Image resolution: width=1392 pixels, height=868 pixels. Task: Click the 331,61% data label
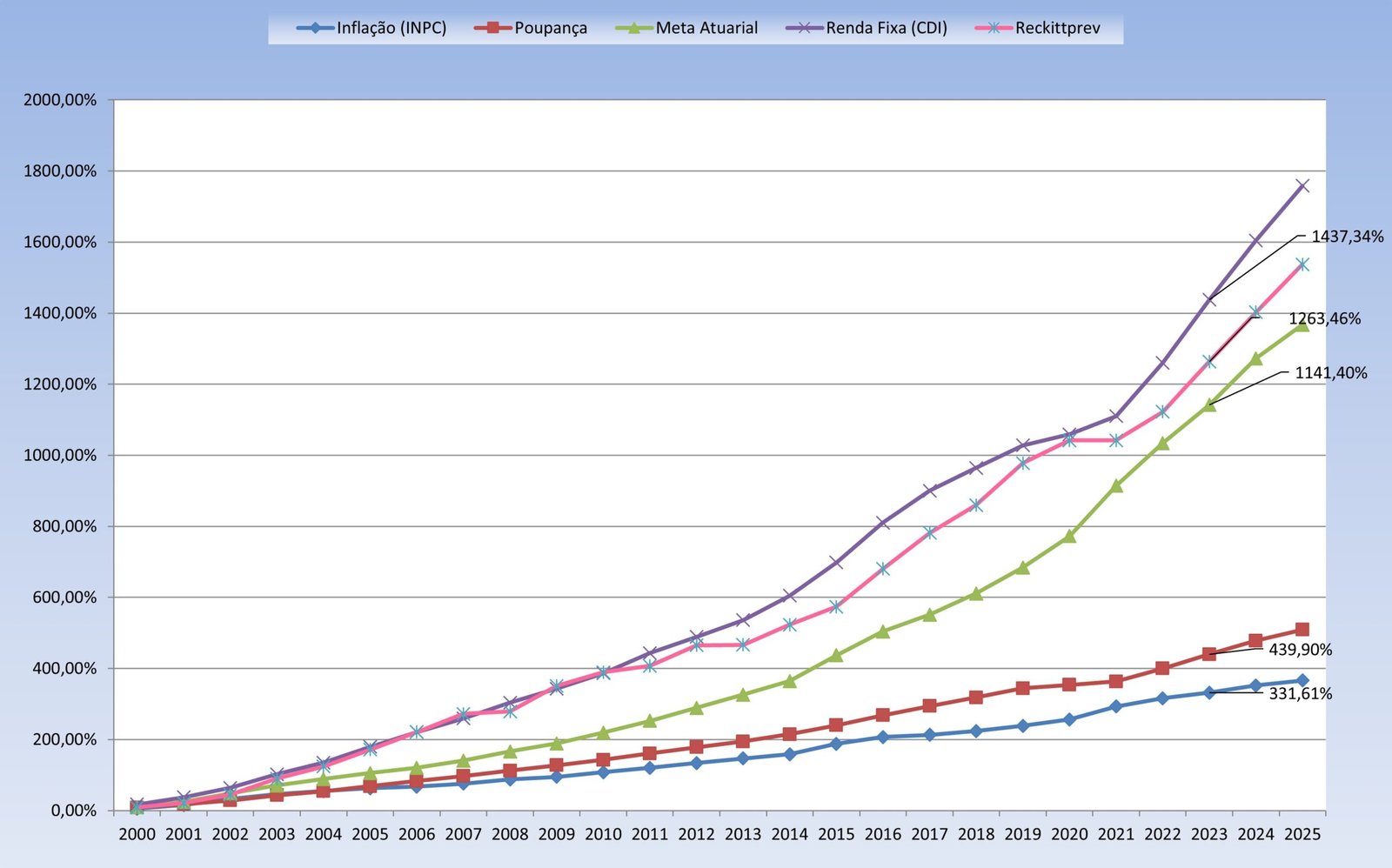[1300, 693]
